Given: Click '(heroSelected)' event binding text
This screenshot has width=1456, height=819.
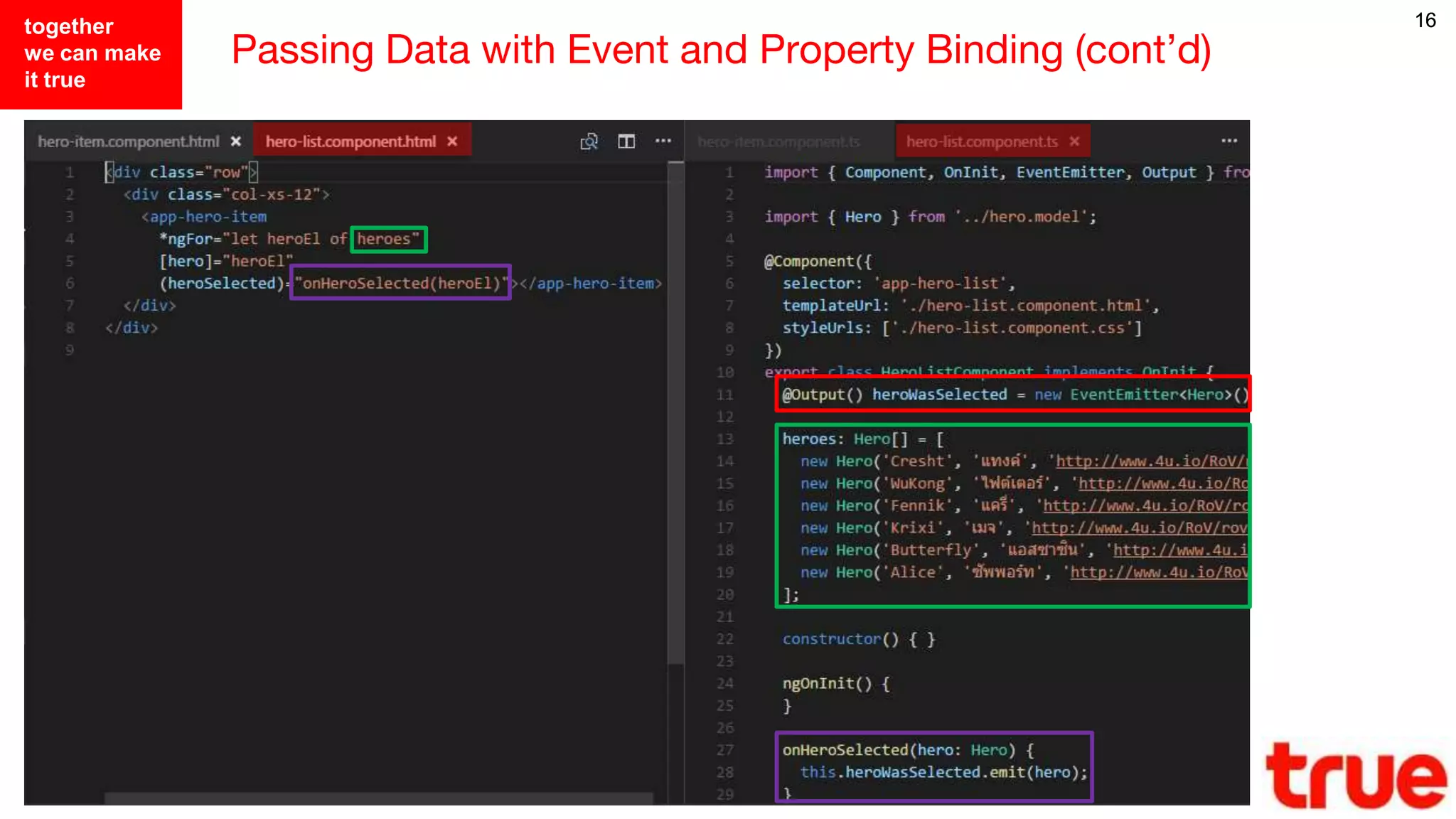Looking at the screenshot, I should click(222, 283).
